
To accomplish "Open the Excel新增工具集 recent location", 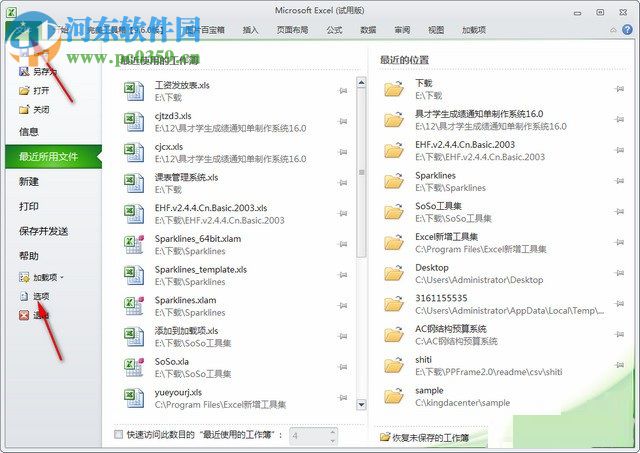I will pyautogui.click(x=502, y=242).
